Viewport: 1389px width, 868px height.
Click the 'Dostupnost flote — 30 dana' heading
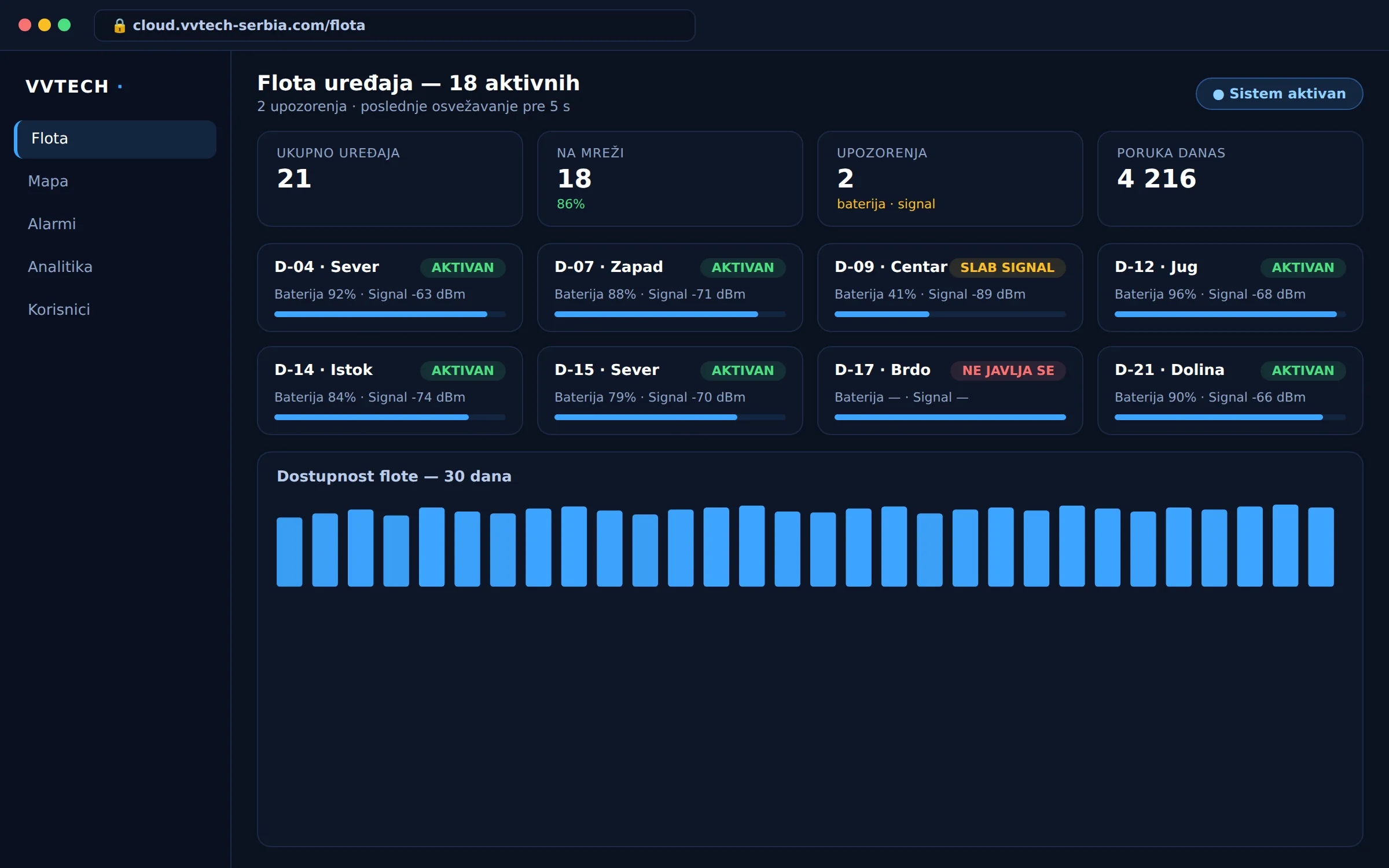[x=394, y=476]
